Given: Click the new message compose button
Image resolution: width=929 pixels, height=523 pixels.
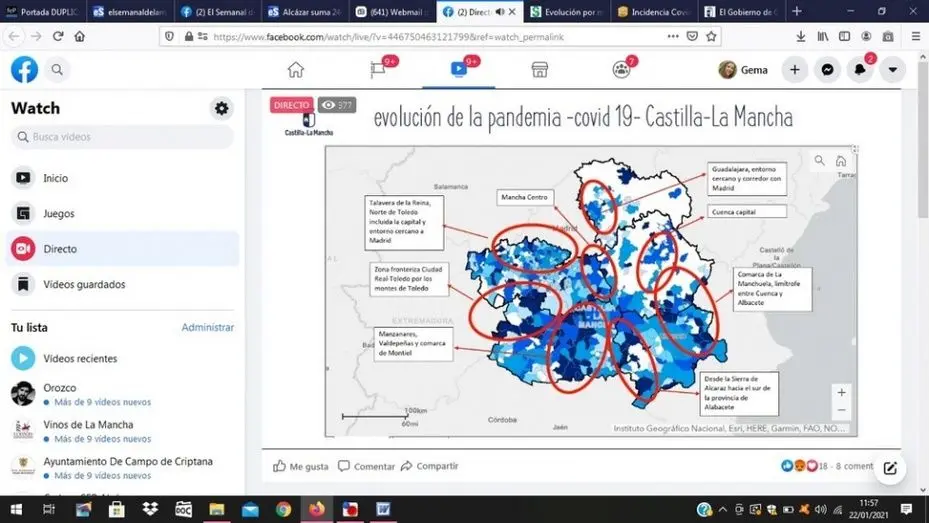Looking at the screenshot, I should tap(889, 468).
